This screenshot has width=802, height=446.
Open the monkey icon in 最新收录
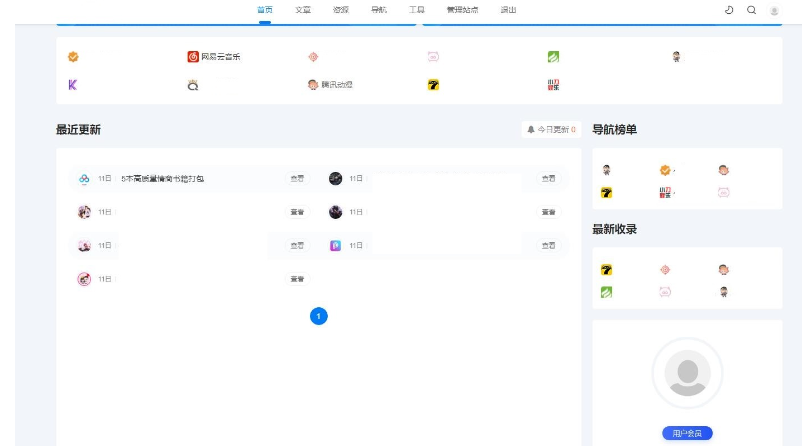point(723,270)
